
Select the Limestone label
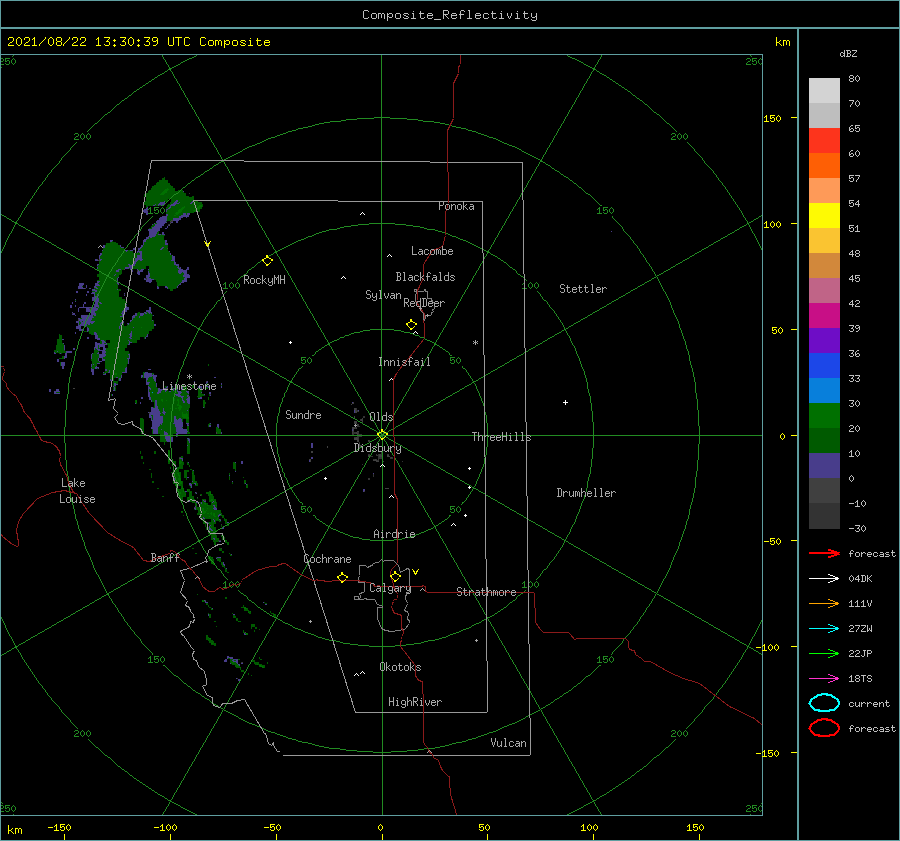[189, 386]
